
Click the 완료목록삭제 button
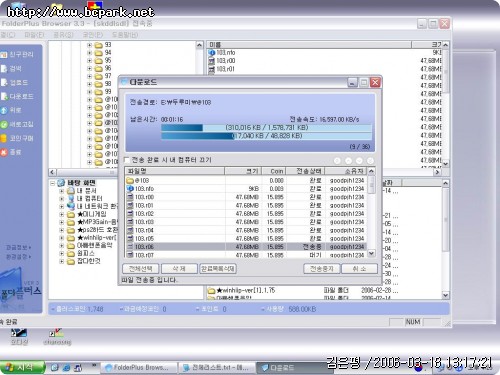[218, 269]
